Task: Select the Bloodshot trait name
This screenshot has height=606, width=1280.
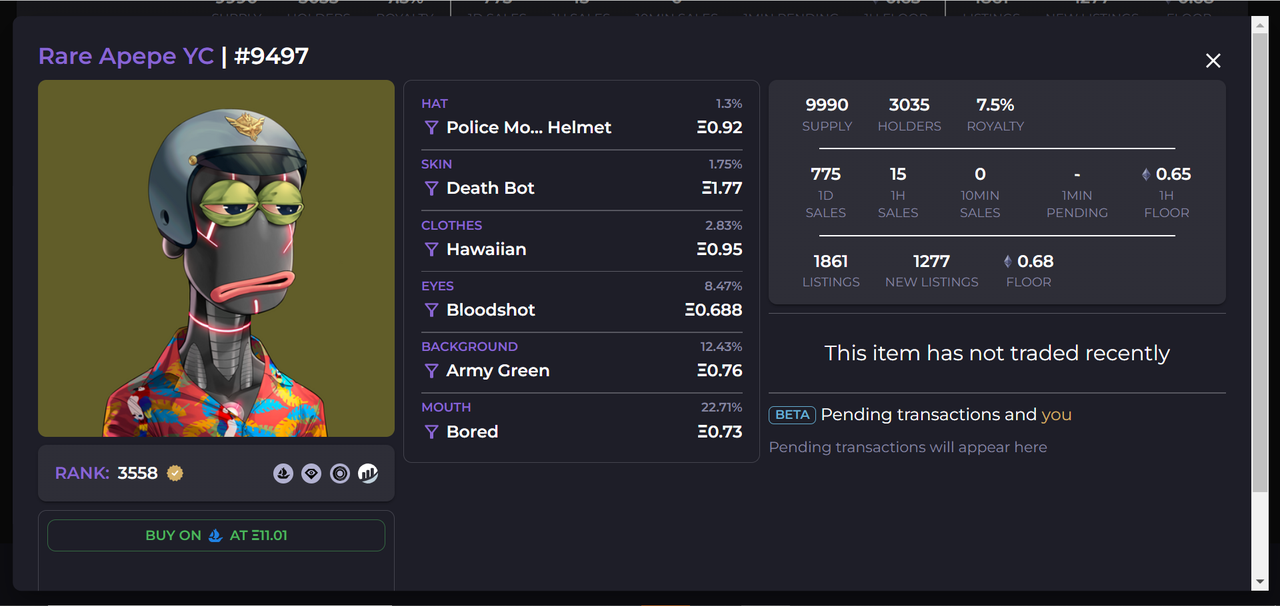Action: 491,310
